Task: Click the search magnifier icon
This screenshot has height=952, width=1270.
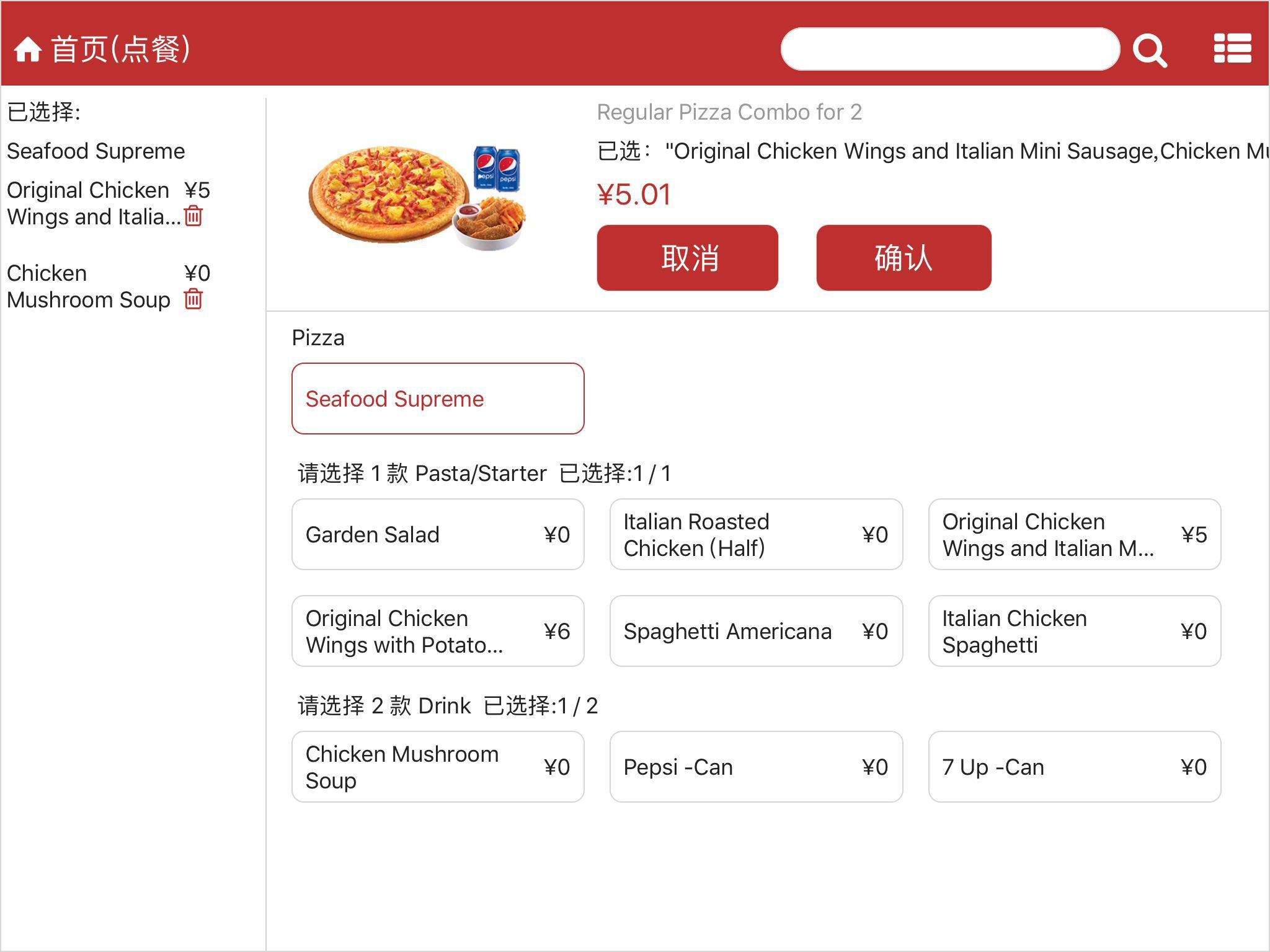Action: [1150, 50]
